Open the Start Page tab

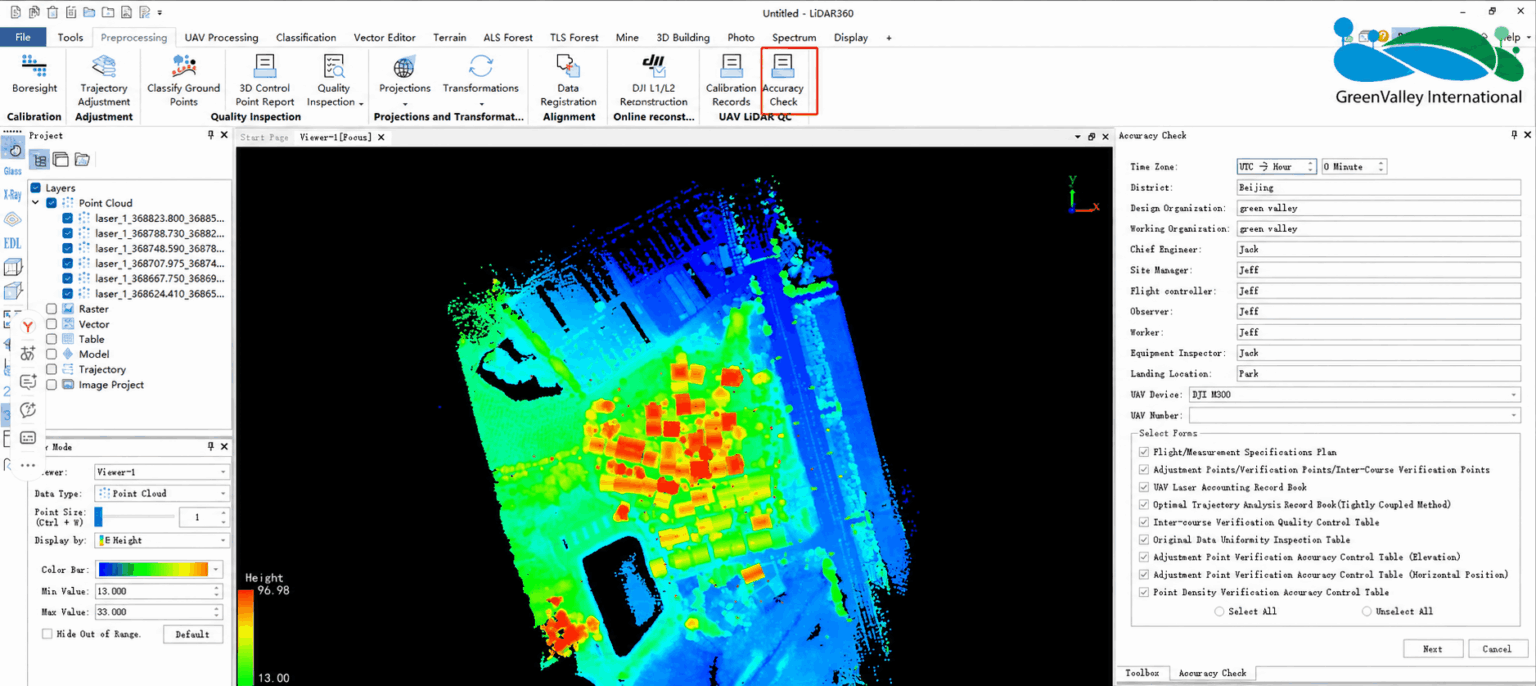click(265, 137)
